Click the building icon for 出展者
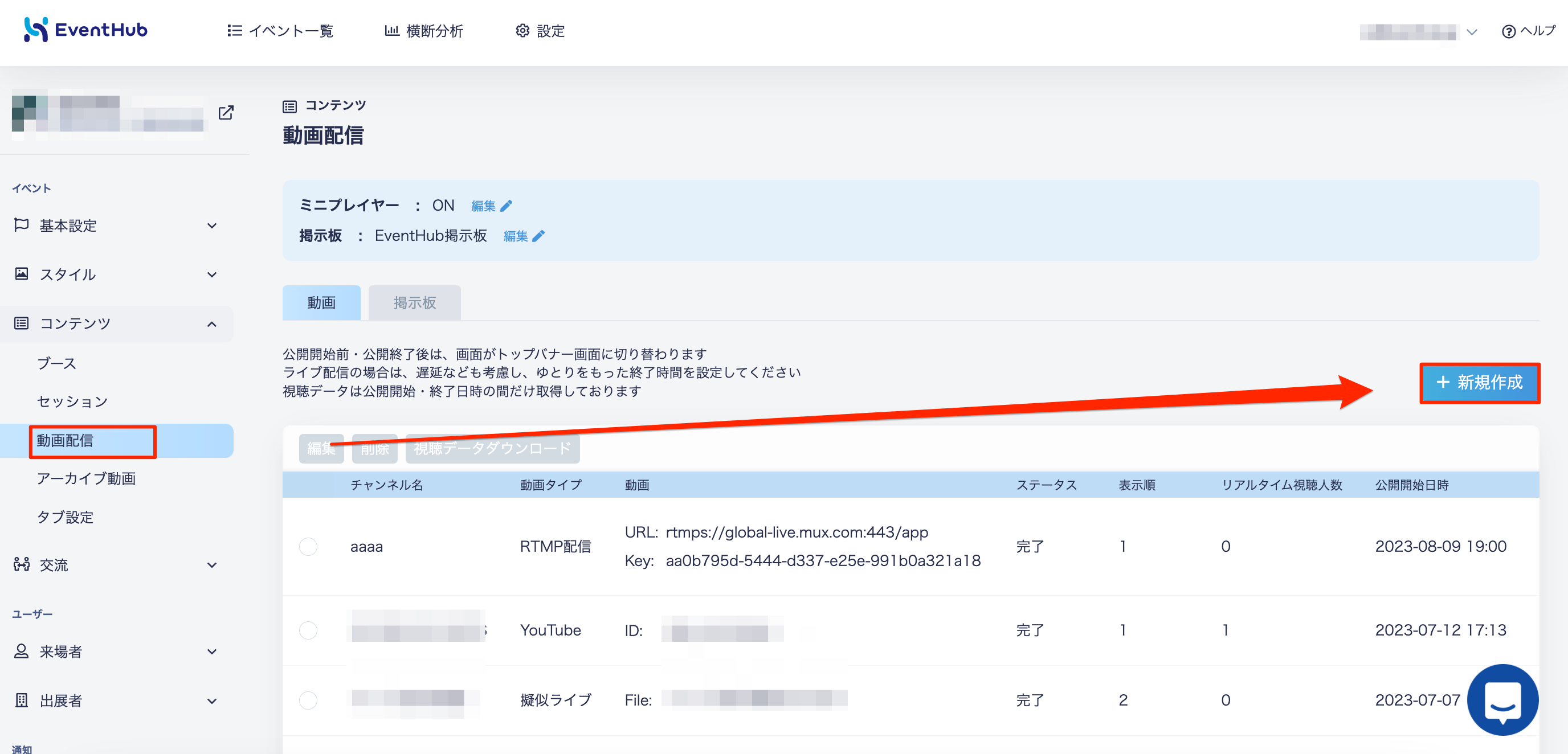Screen dimensions: 1568x754 (x=21, y=700)
